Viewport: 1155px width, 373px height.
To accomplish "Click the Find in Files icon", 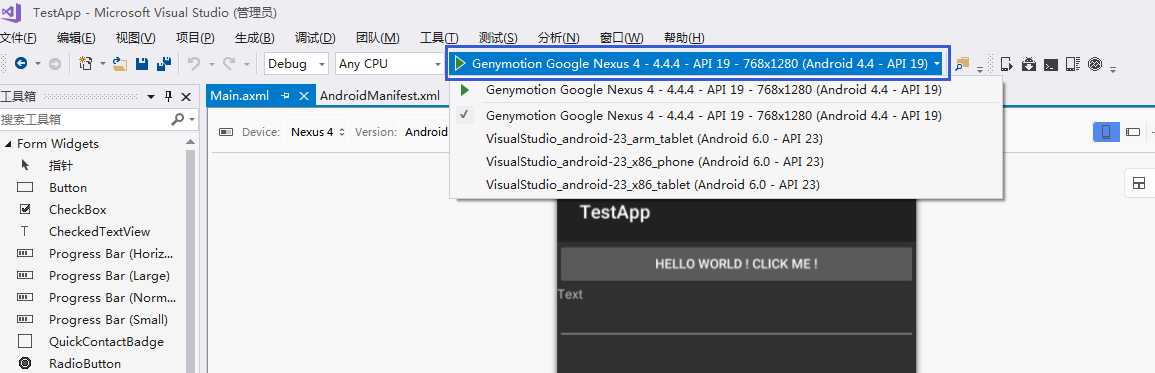I will [963, 64].
